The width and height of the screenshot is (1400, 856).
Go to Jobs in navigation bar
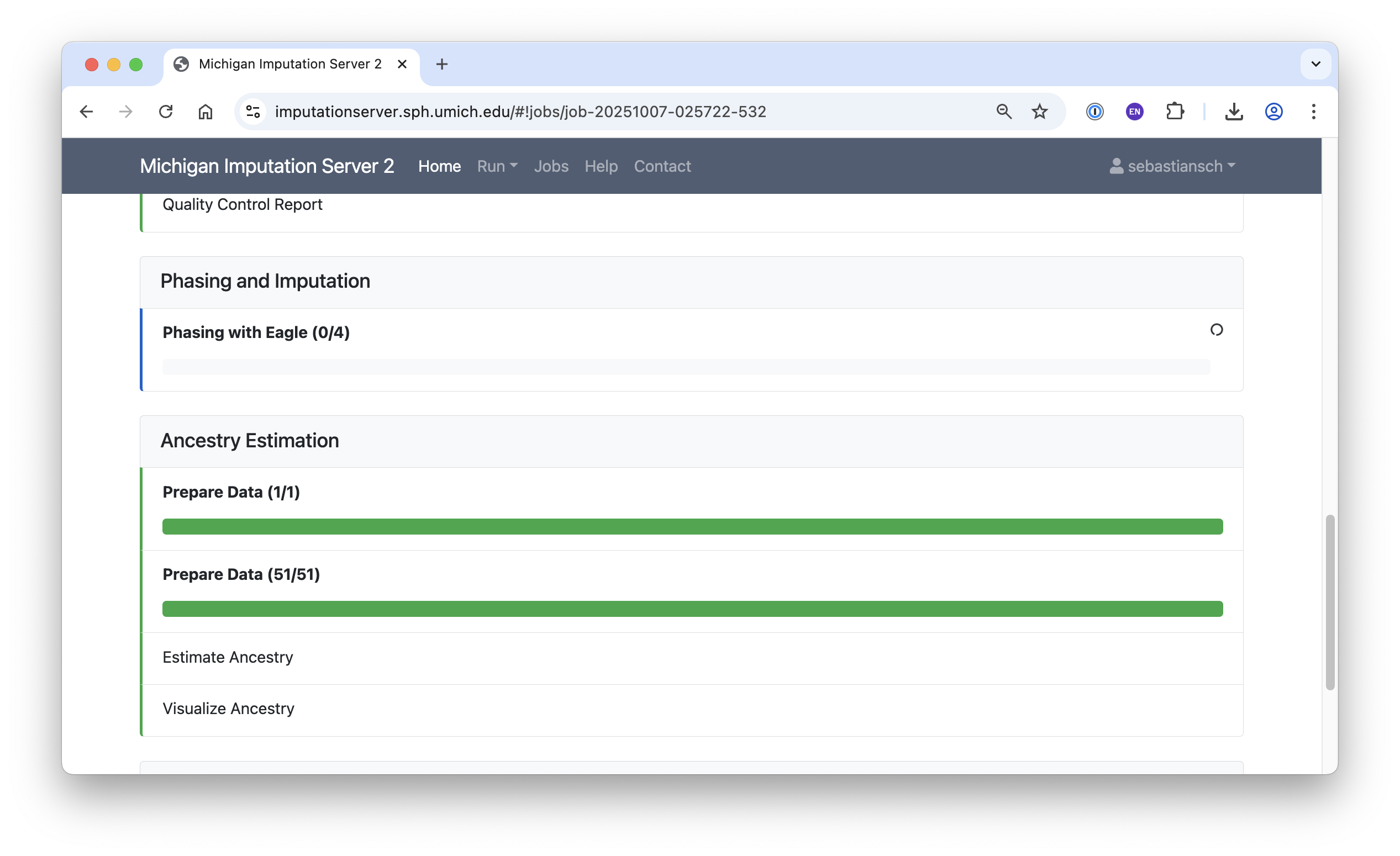pyautogui.click(x=551, y=166)
